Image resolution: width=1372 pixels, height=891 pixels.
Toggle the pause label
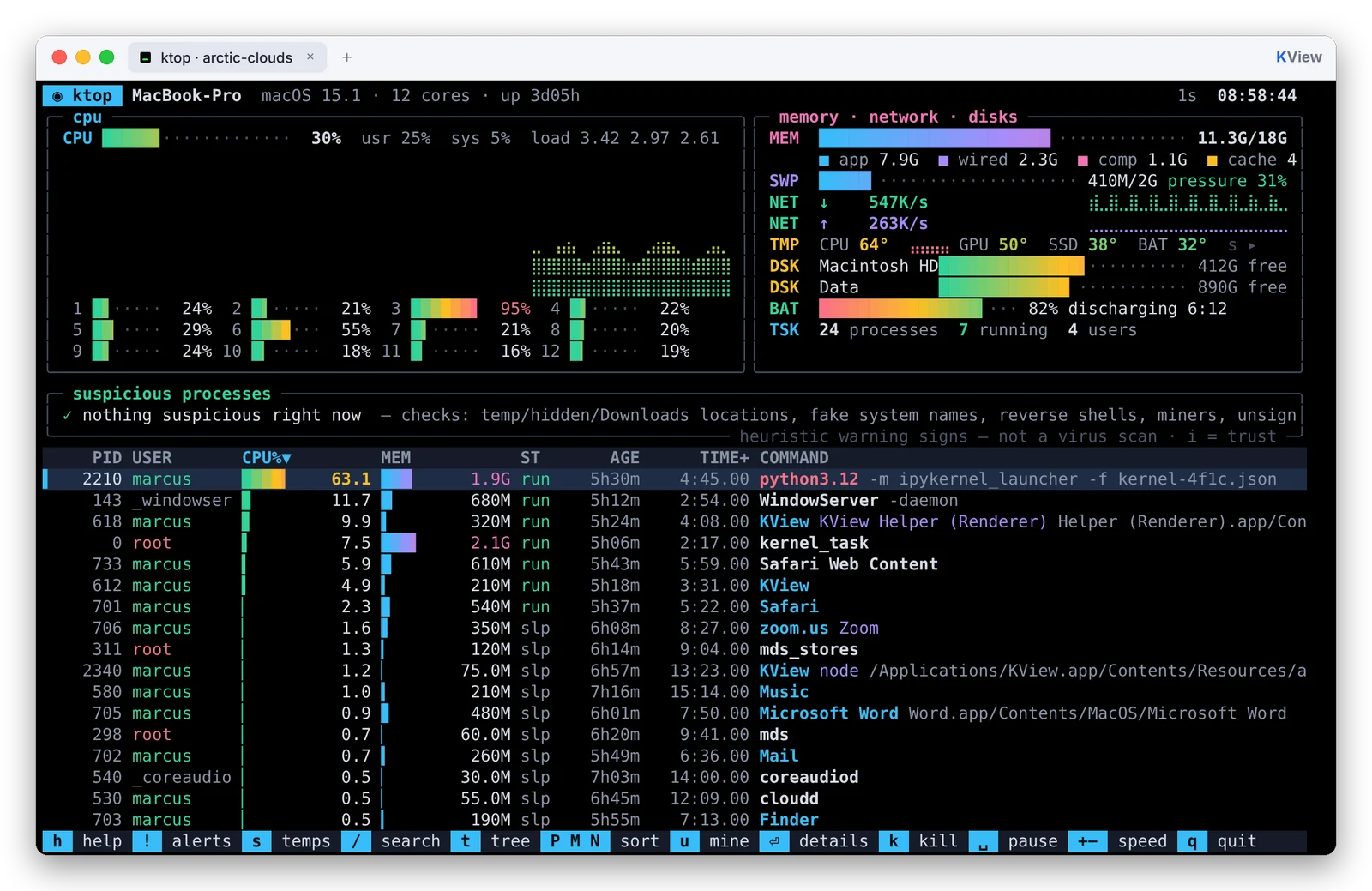(1032, 841)
